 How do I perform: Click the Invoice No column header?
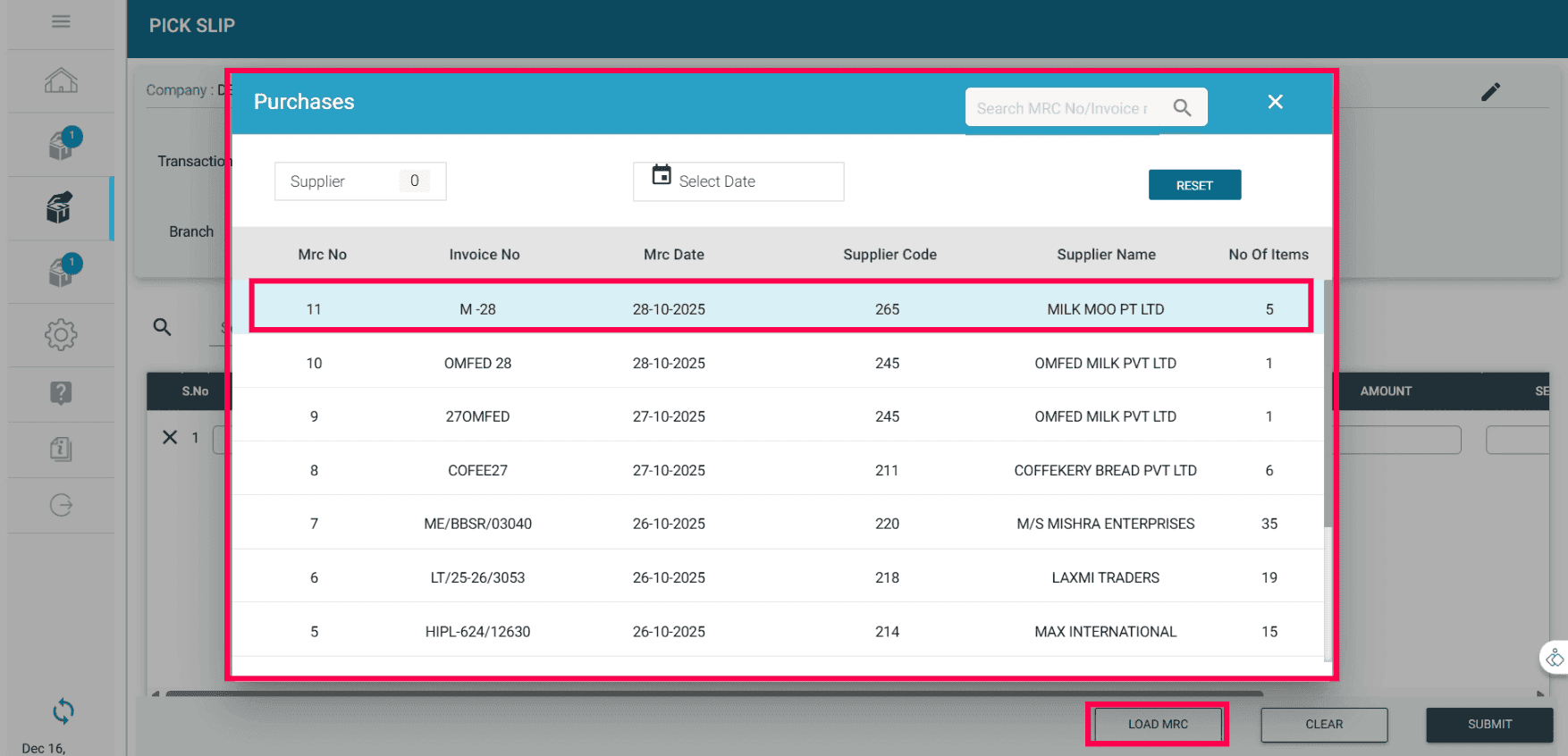point(485,255)
